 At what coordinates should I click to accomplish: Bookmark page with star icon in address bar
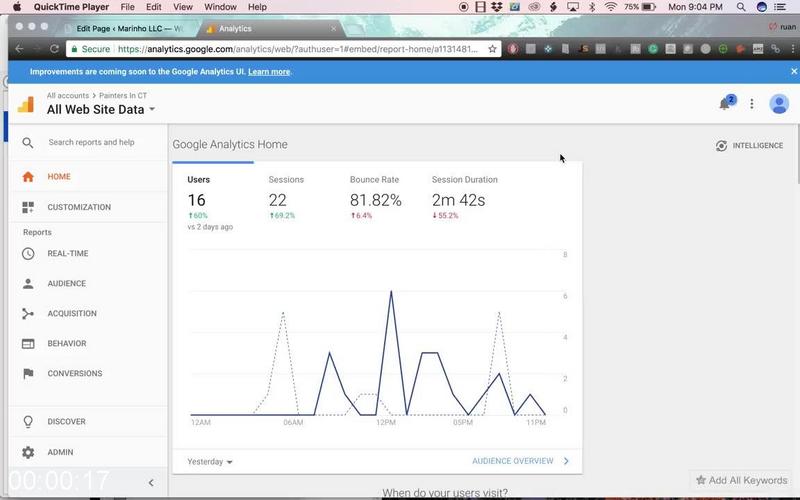492,49
